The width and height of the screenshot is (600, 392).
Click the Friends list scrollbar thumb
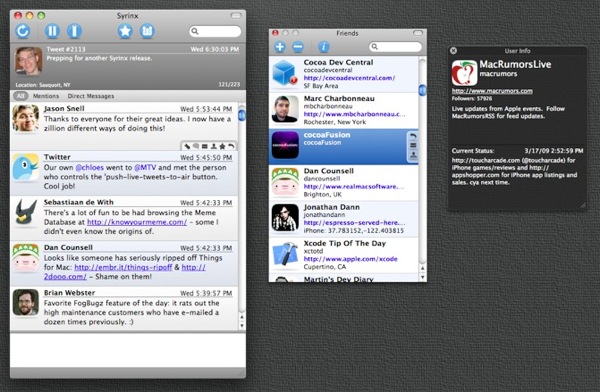422,90
